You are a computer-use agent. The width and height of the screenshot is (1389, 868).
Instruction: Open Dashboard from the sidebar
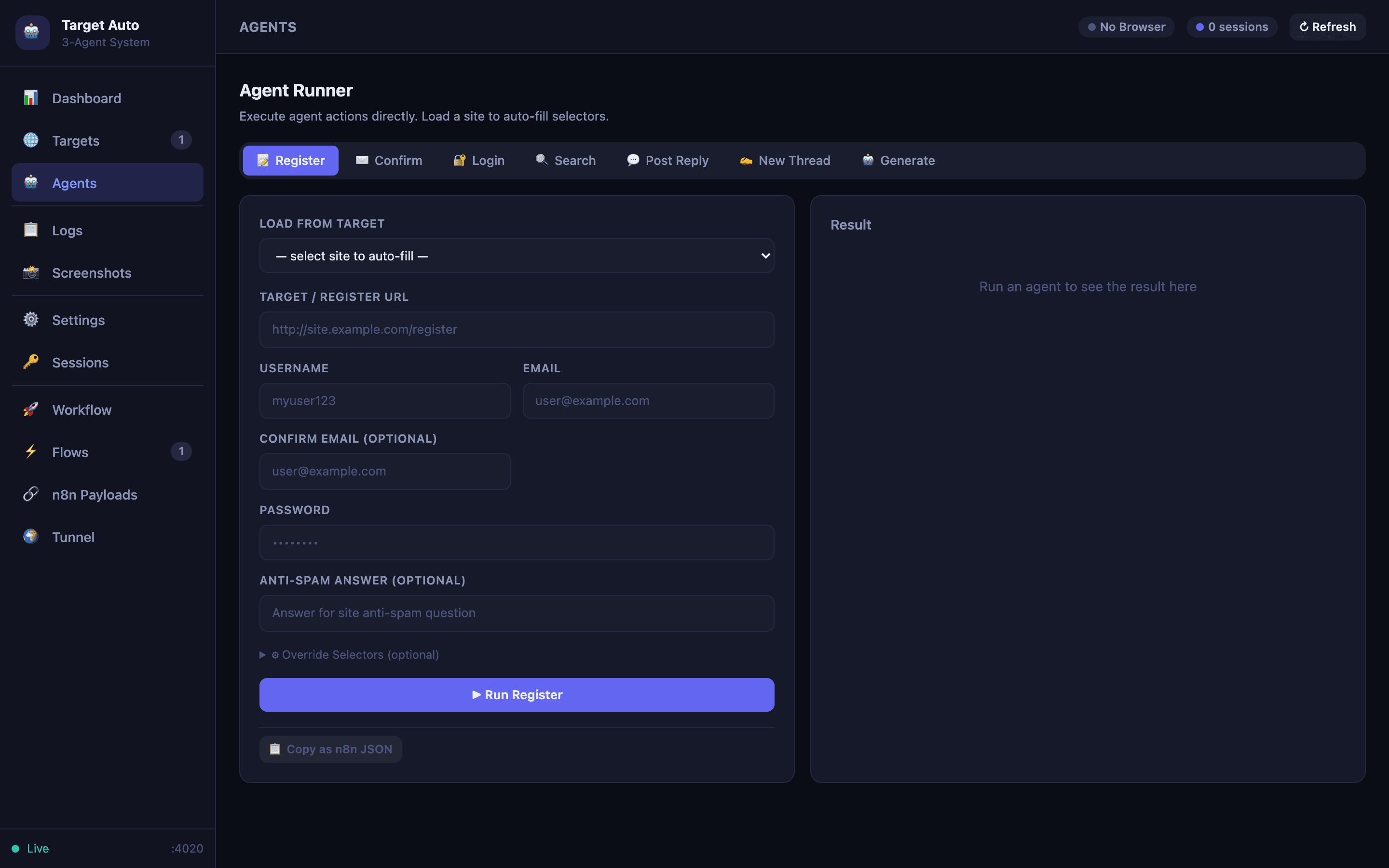(108, 98)
